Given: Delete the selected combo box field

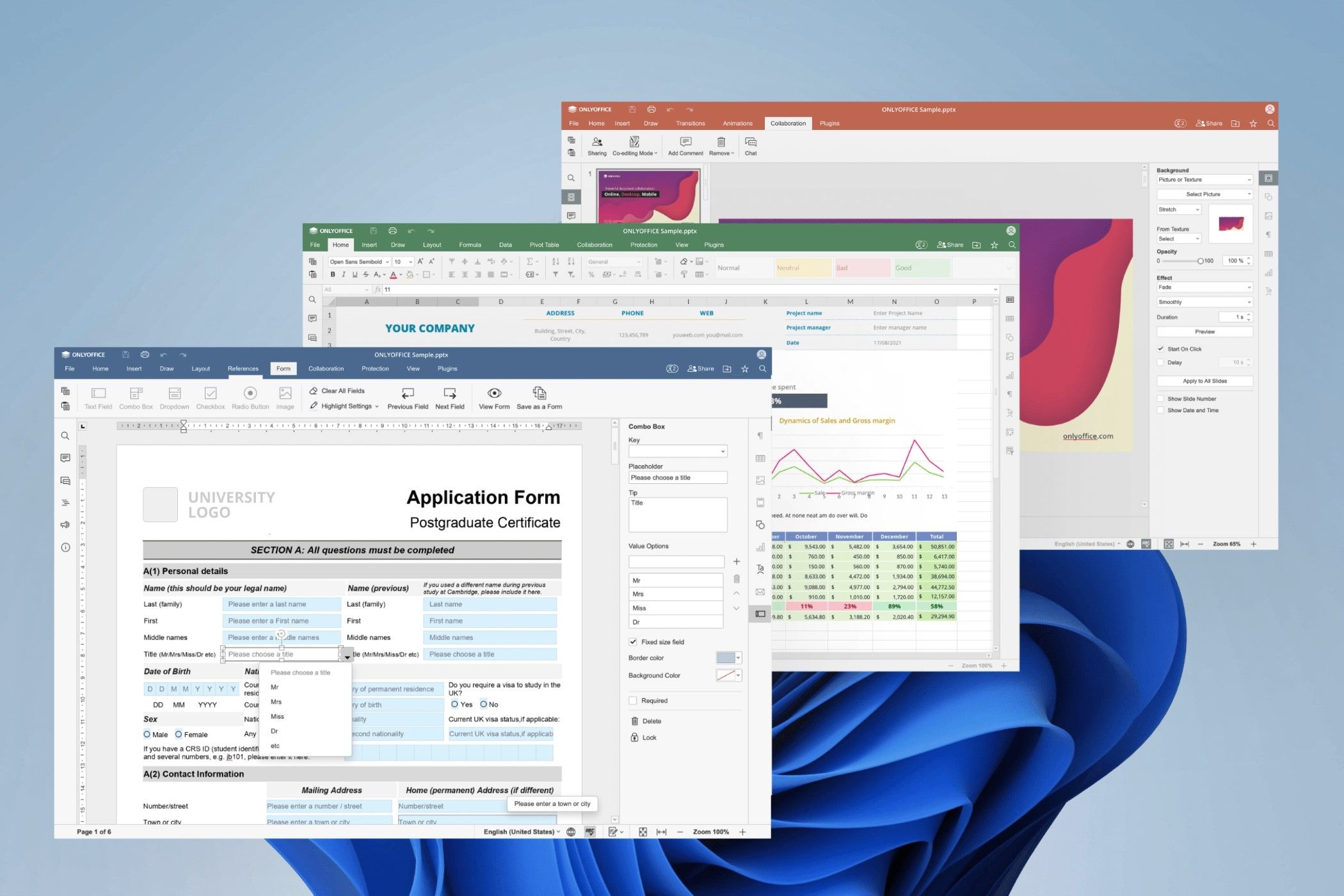Looking at the screenshot, I should click(x=648, y=721).
